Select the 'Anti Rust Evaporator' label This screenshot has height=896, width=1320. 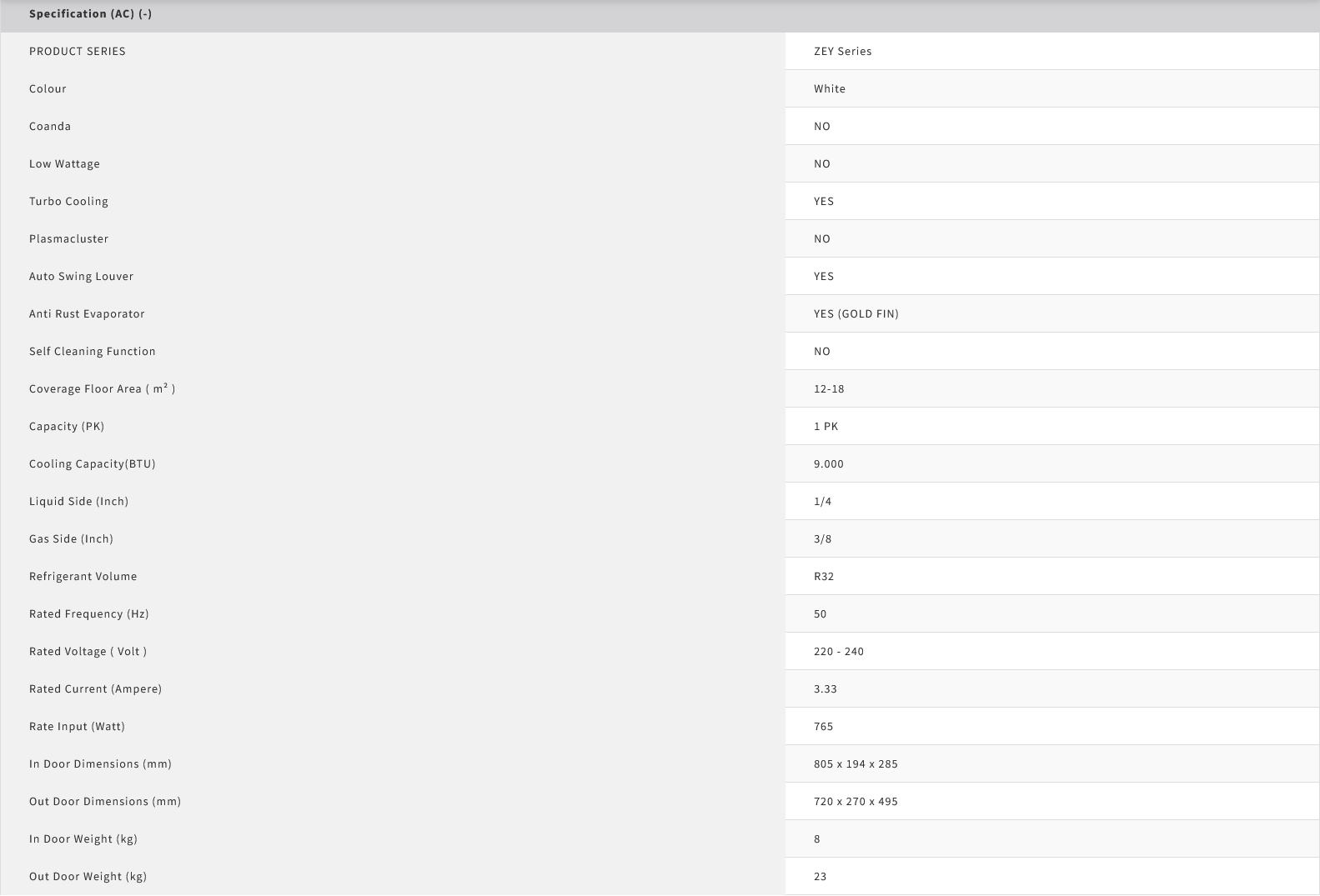coord(87,313)
